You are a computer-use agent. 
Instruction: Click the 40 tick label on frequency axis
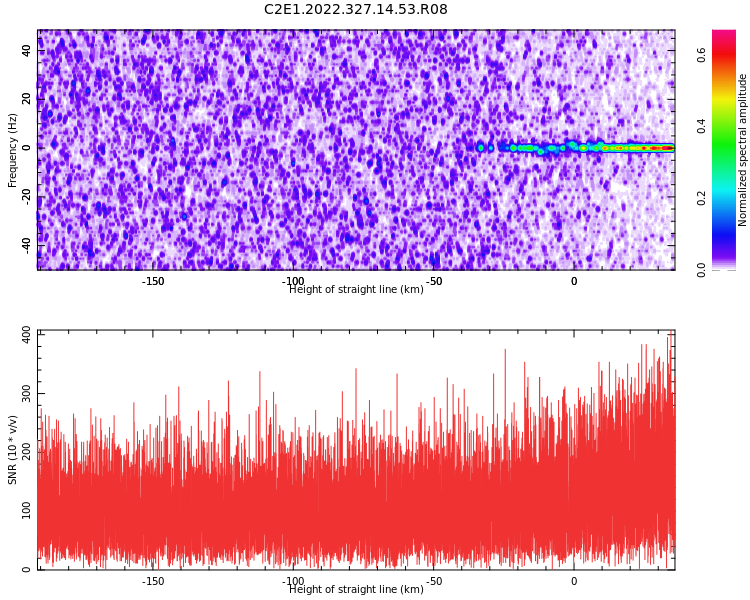27,50
